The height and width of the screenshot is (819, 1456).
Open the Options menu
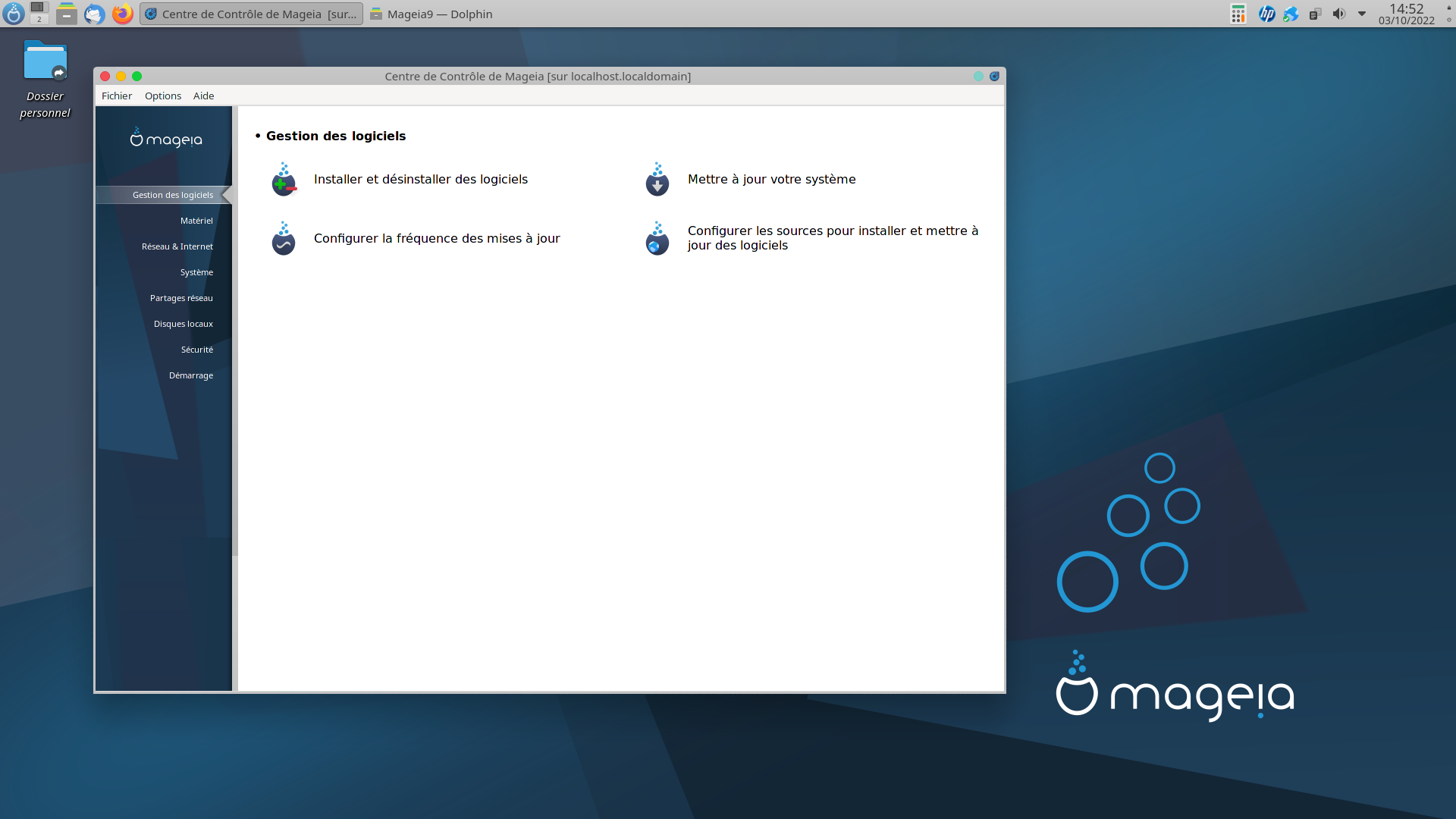click(163, 96)
